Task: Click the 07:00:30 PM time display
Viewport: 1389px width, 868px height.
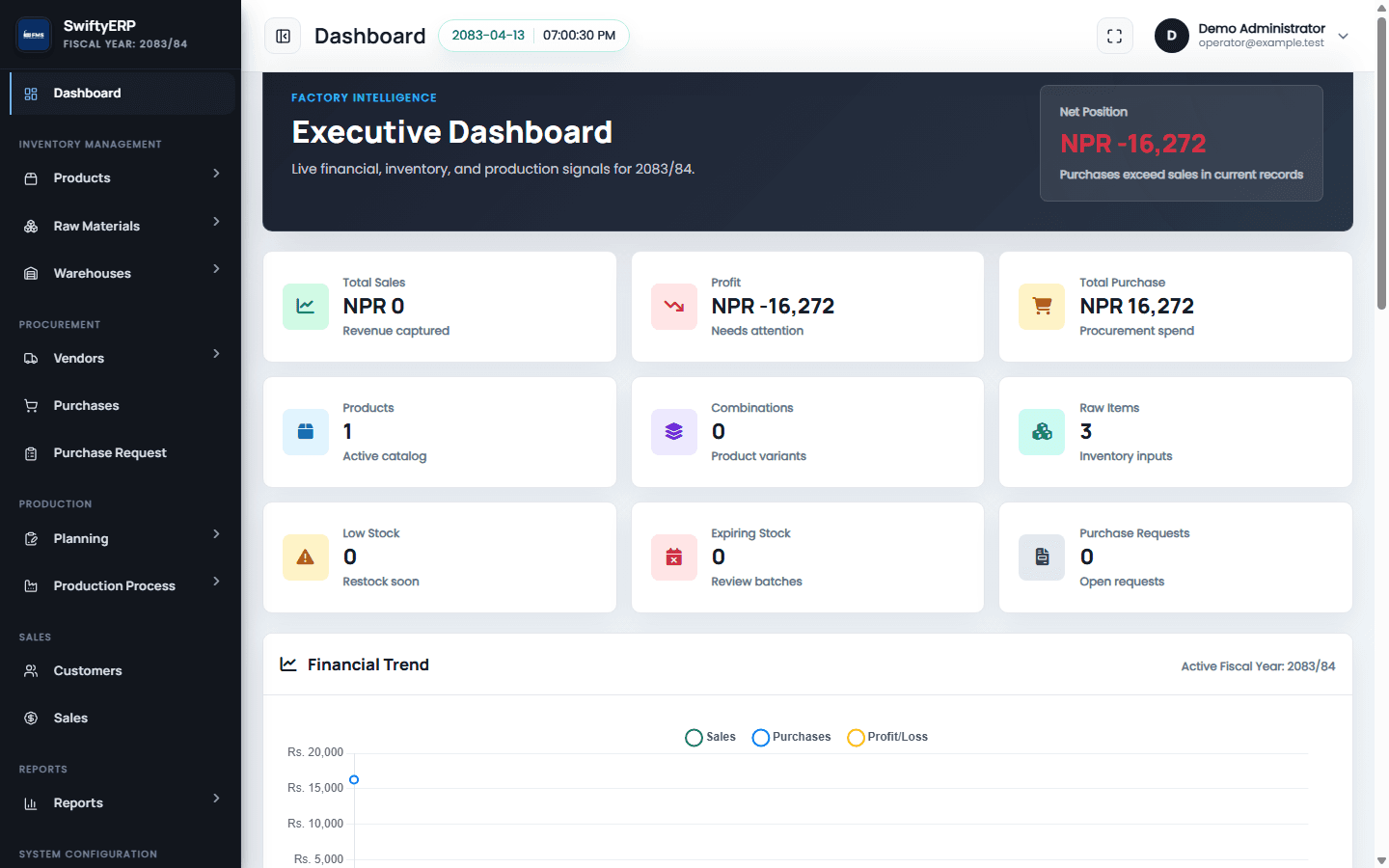Action: 579,36
